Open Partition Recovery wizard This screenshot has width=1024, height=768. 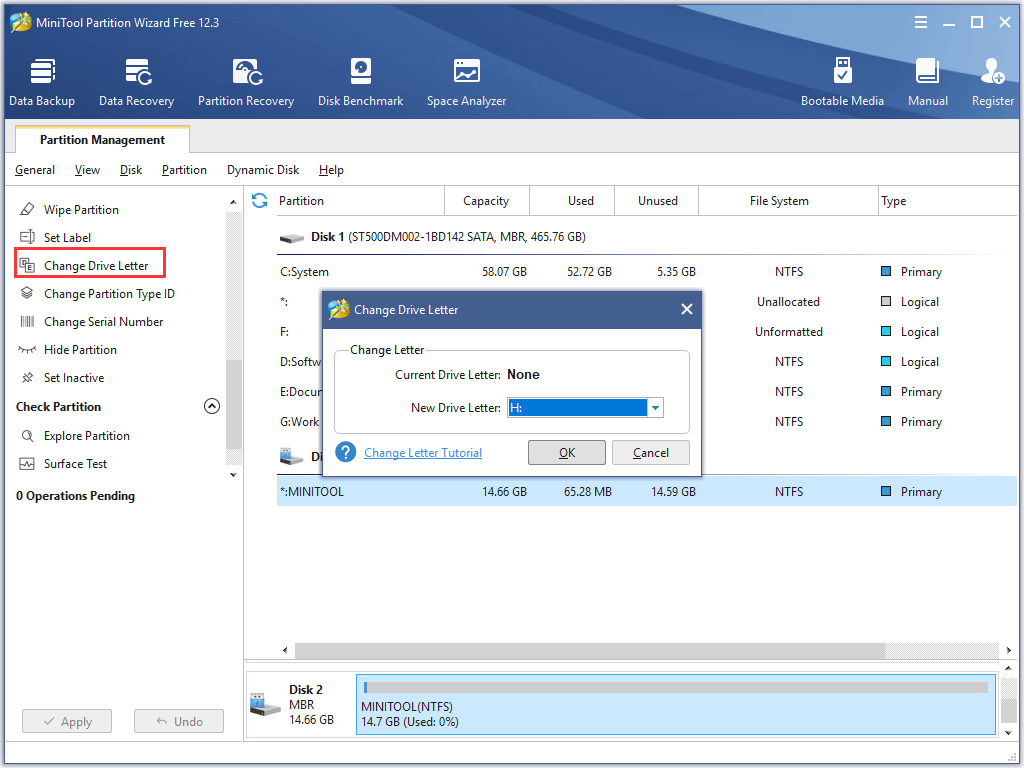(x=246, y=82)
